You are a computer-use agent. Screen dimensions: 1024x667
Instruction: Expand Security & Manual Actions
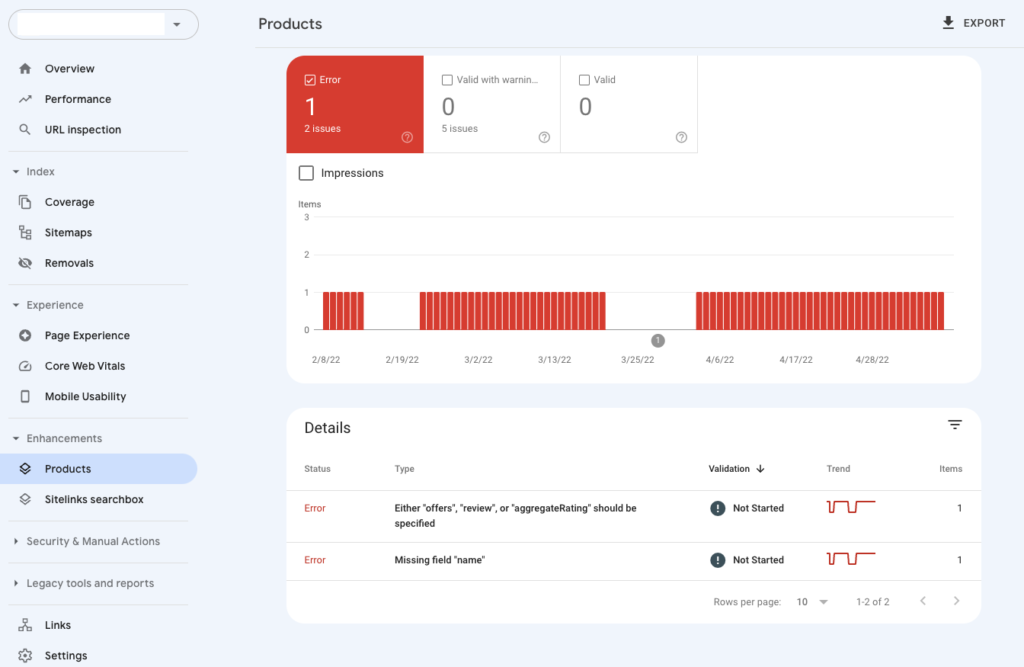point(16,541)
